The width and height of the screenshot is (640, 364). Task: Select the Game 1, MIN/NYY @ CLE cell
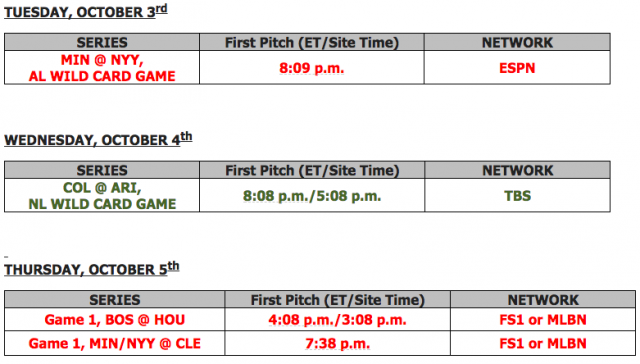pyautogui.click(x=115, y=343)
